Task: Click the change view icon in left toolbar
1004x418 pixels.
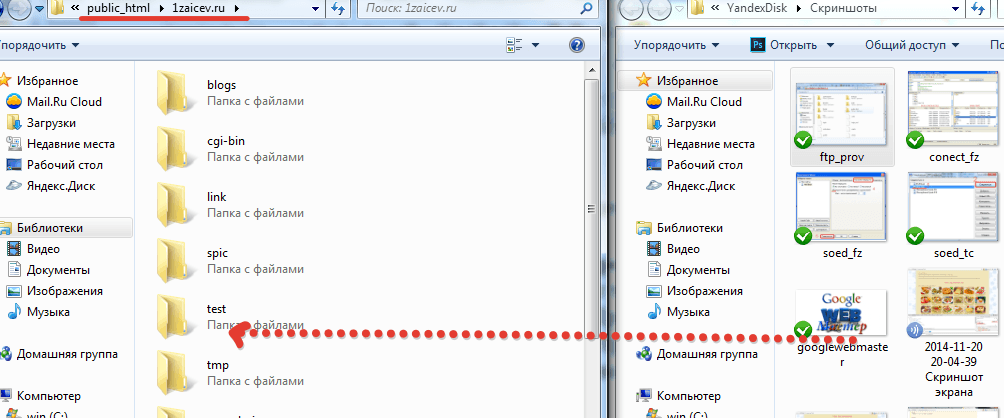Action: [514, 45]
